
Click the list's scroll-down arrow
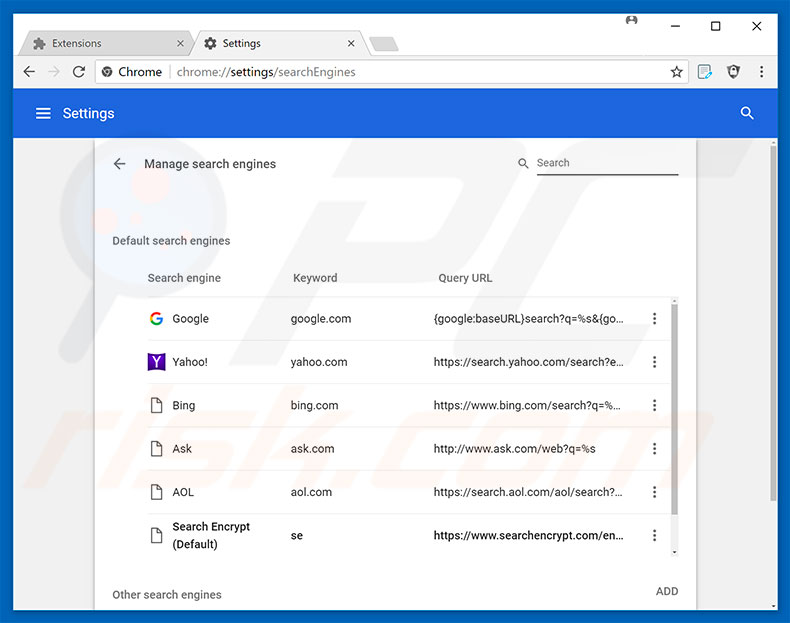[674, 552]
